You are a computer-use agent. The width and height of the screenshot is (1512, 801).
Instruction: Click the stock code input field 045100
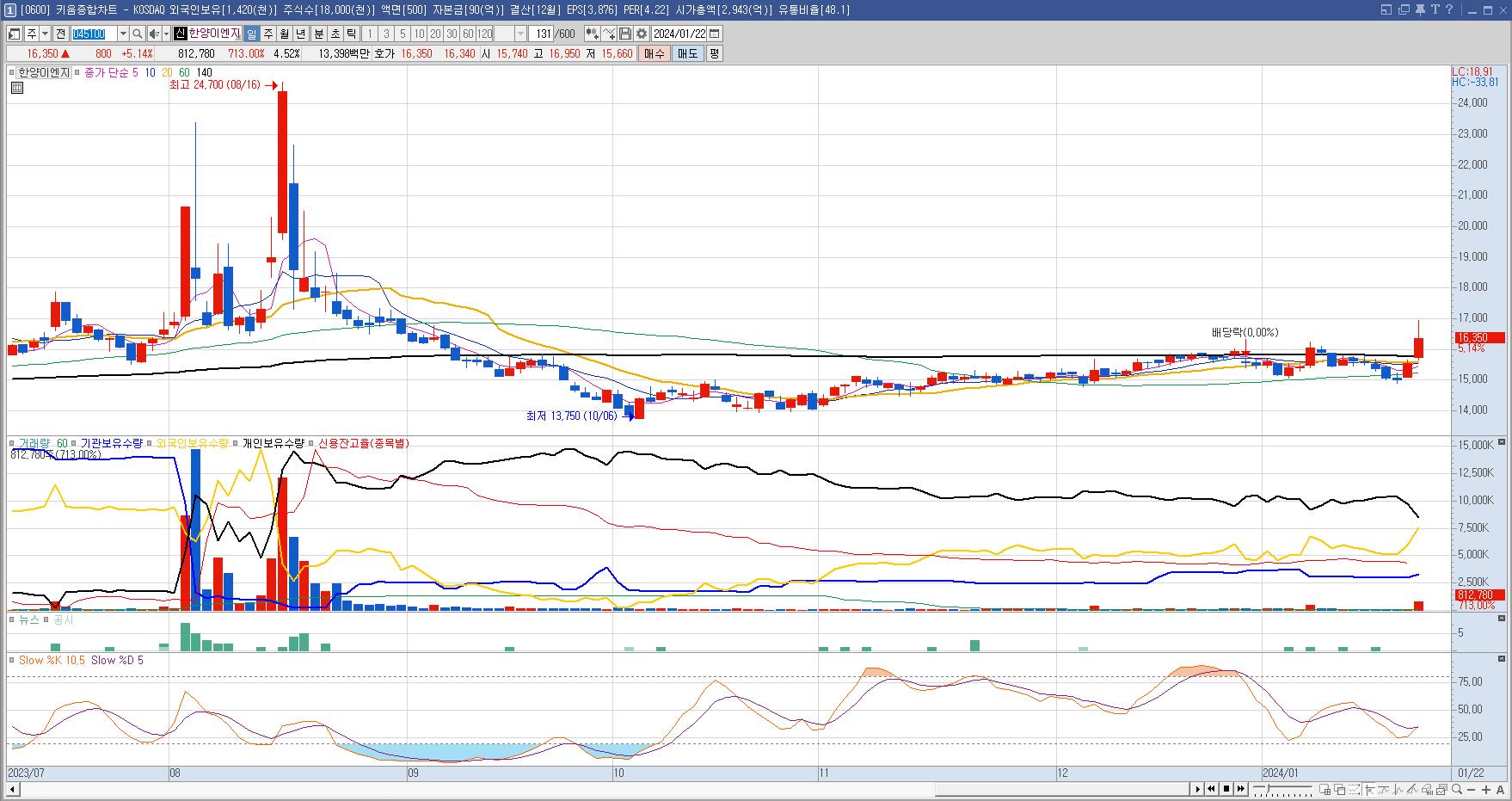pyautogui.click(x=94, y=34)
